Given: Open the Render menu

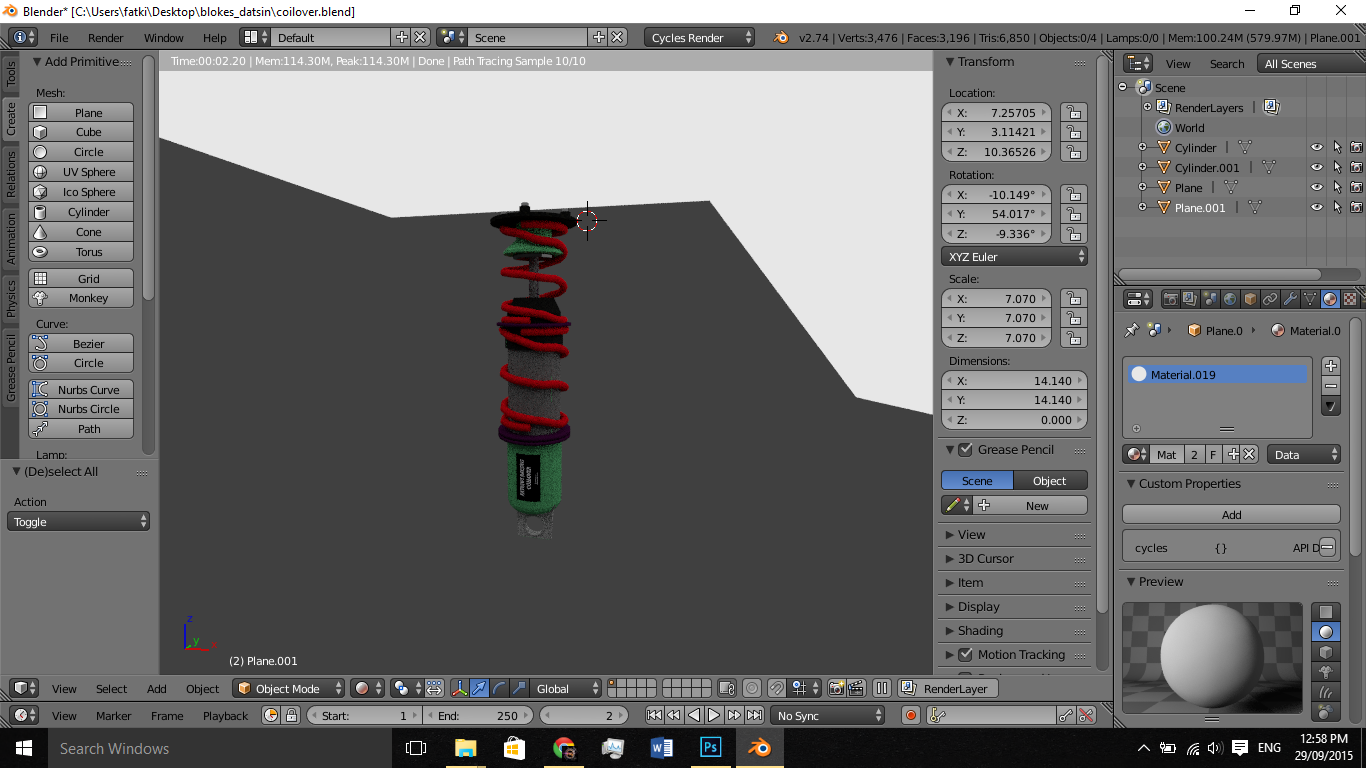Looking at the screenshot, I should 106,38.
